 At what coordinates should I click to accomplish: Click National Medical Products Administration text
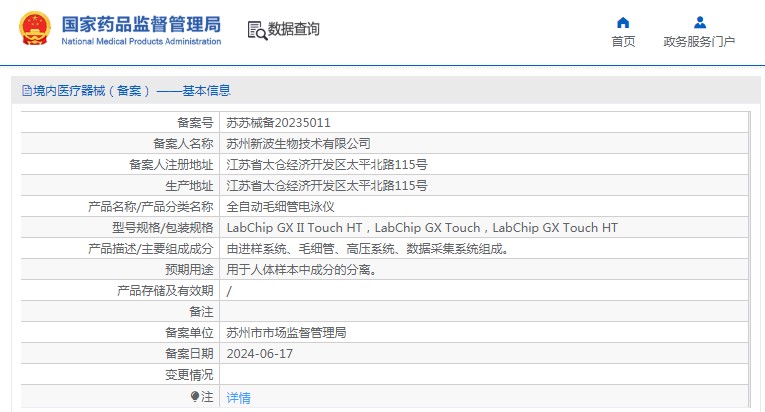[141, 41]
